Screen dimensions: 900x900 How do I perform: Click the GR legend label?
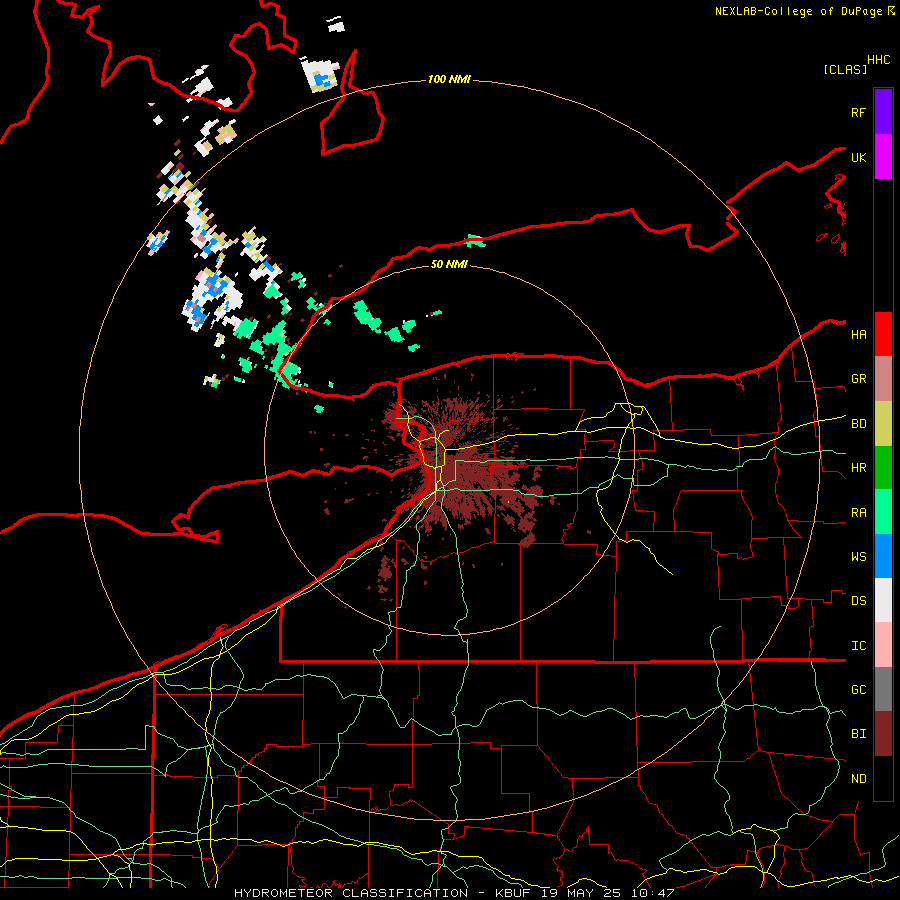point(859,379)
